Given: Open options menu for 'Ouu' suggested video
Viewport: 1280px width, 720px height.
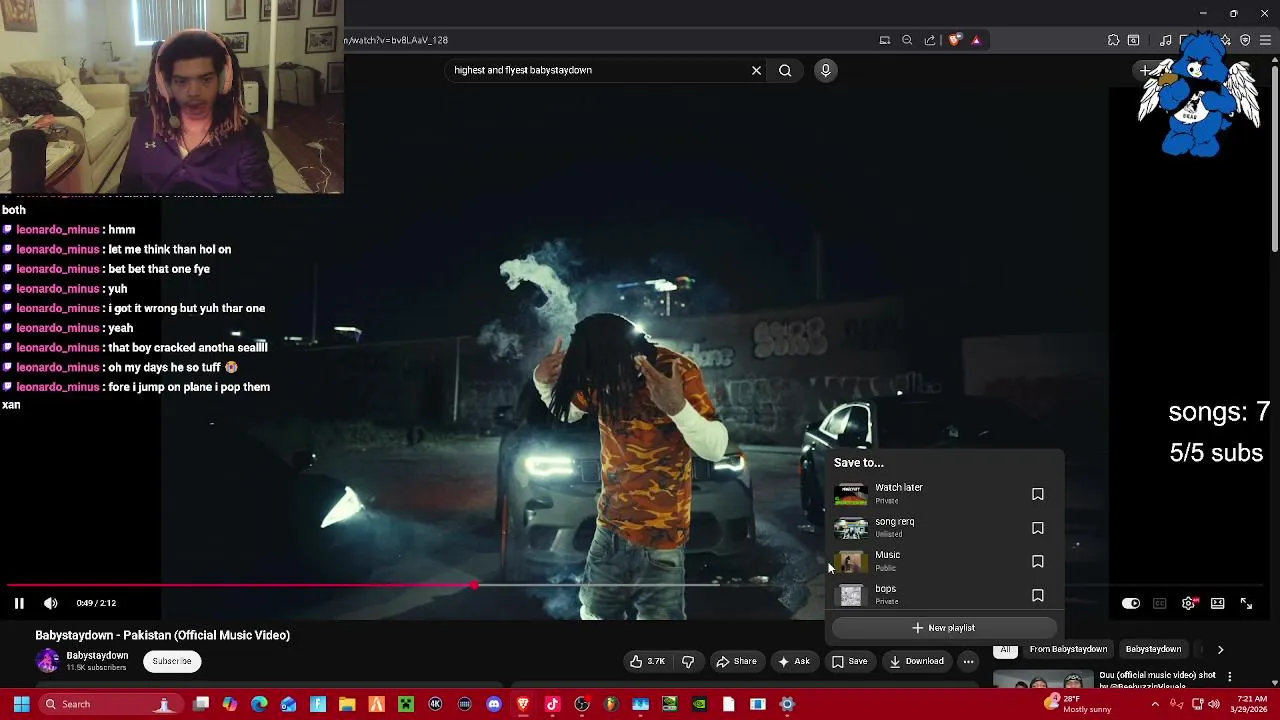Looking at the screenshot, I should pos(1230,677).
